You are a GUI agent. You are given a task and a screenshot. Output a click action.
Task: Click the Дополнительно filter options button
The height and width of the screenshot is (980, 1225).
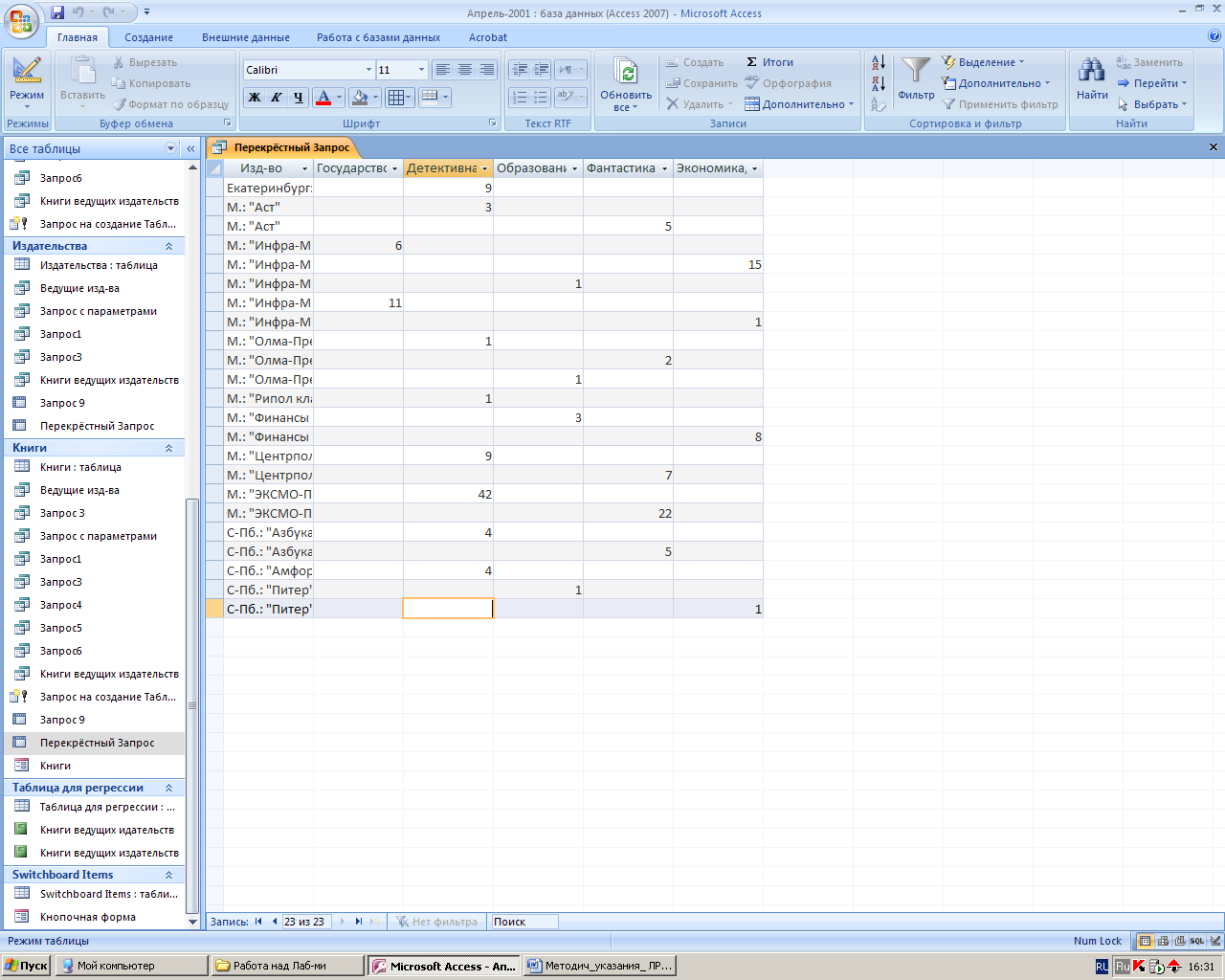(x=996, y=83)
